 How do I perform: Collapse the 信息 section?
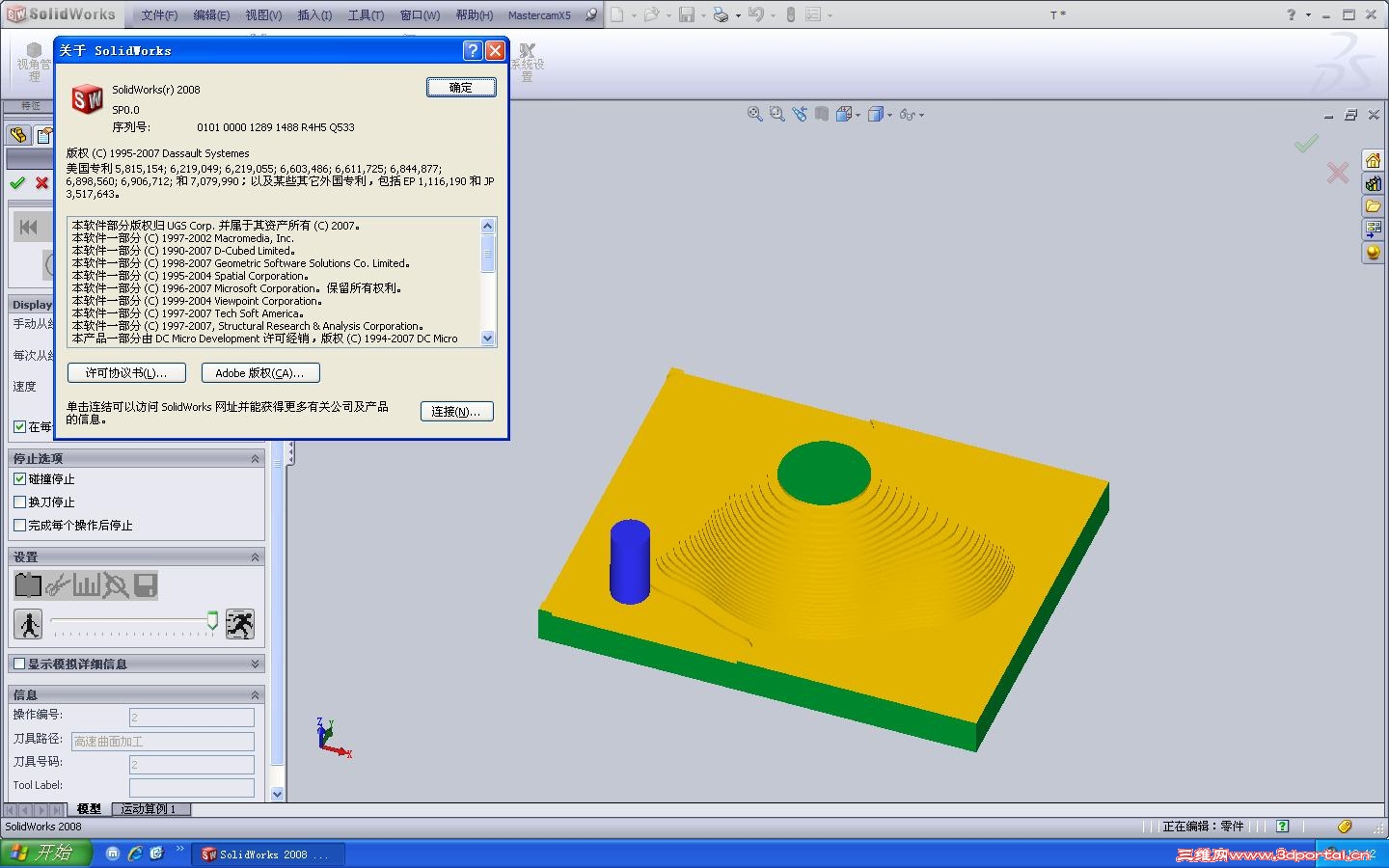click(x=256, y=694)
